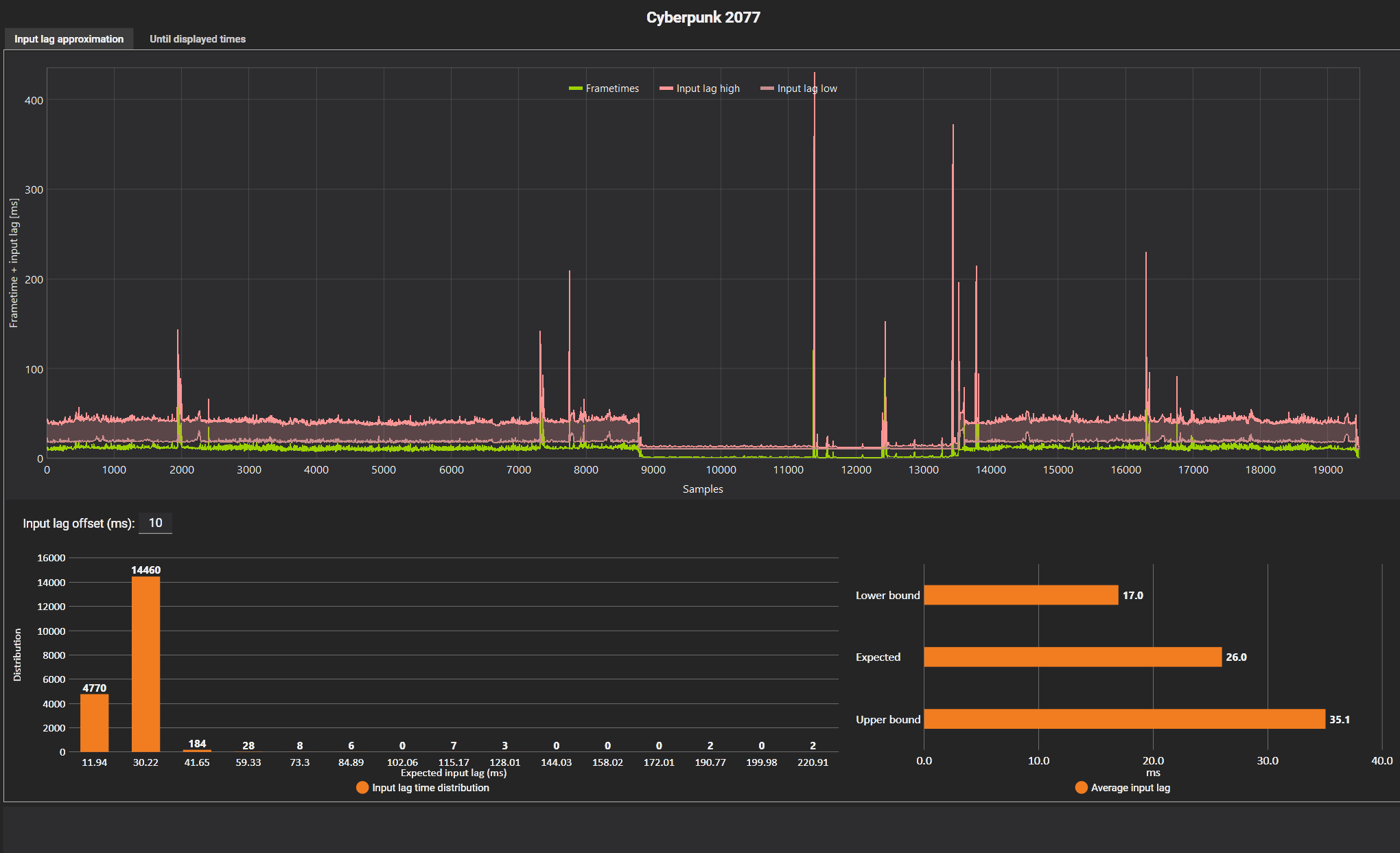Click the Samples x-axis label

(x=703, y=489)
